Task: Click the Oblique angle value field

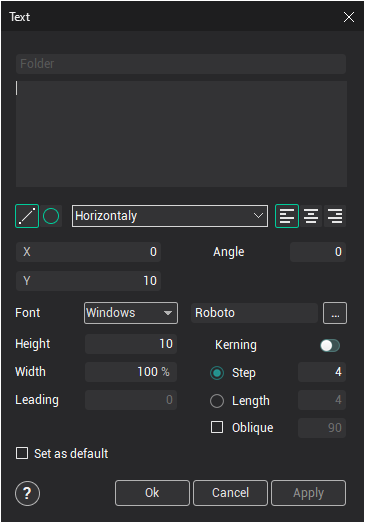Action: (322, 428)
